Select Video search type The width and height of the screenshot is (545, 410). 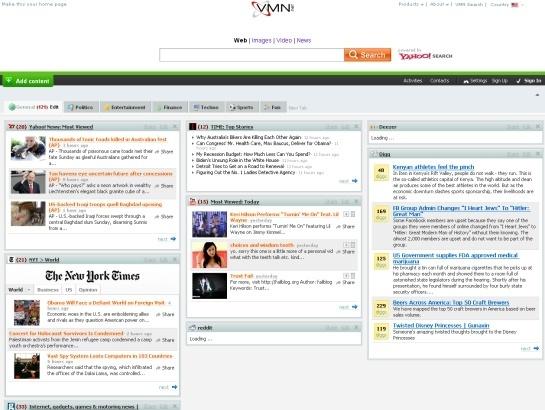(284, 40)
